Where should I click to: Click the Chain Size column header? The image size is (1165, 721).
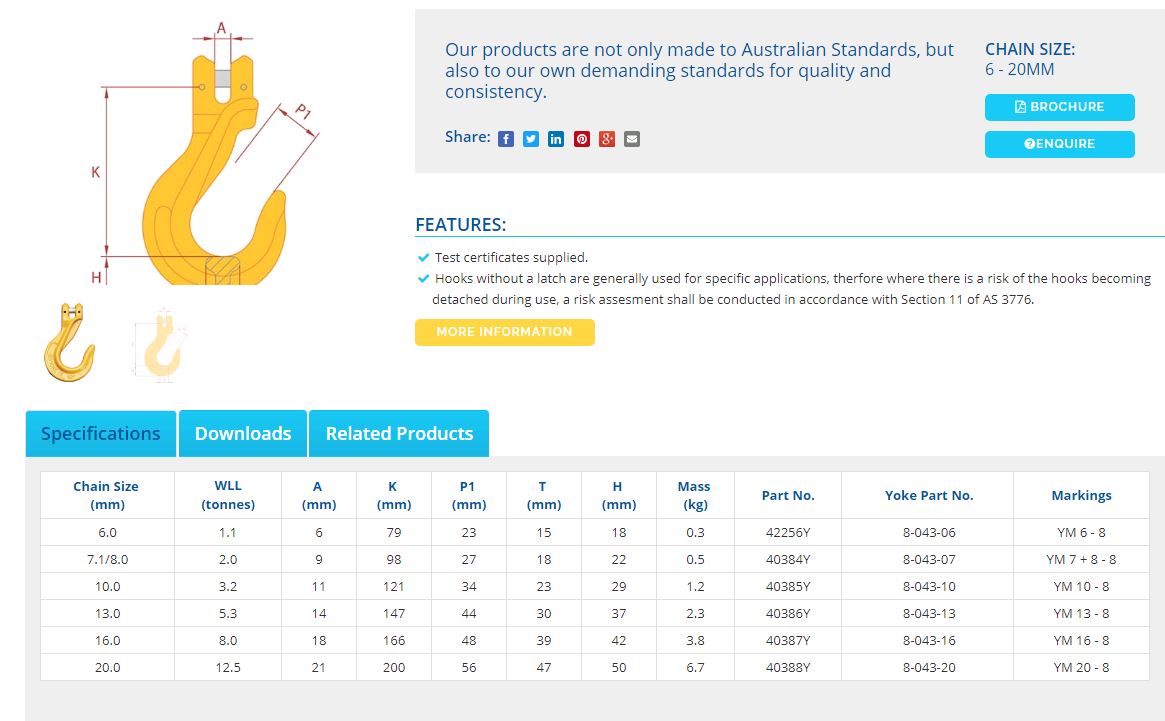click(106, 495)
